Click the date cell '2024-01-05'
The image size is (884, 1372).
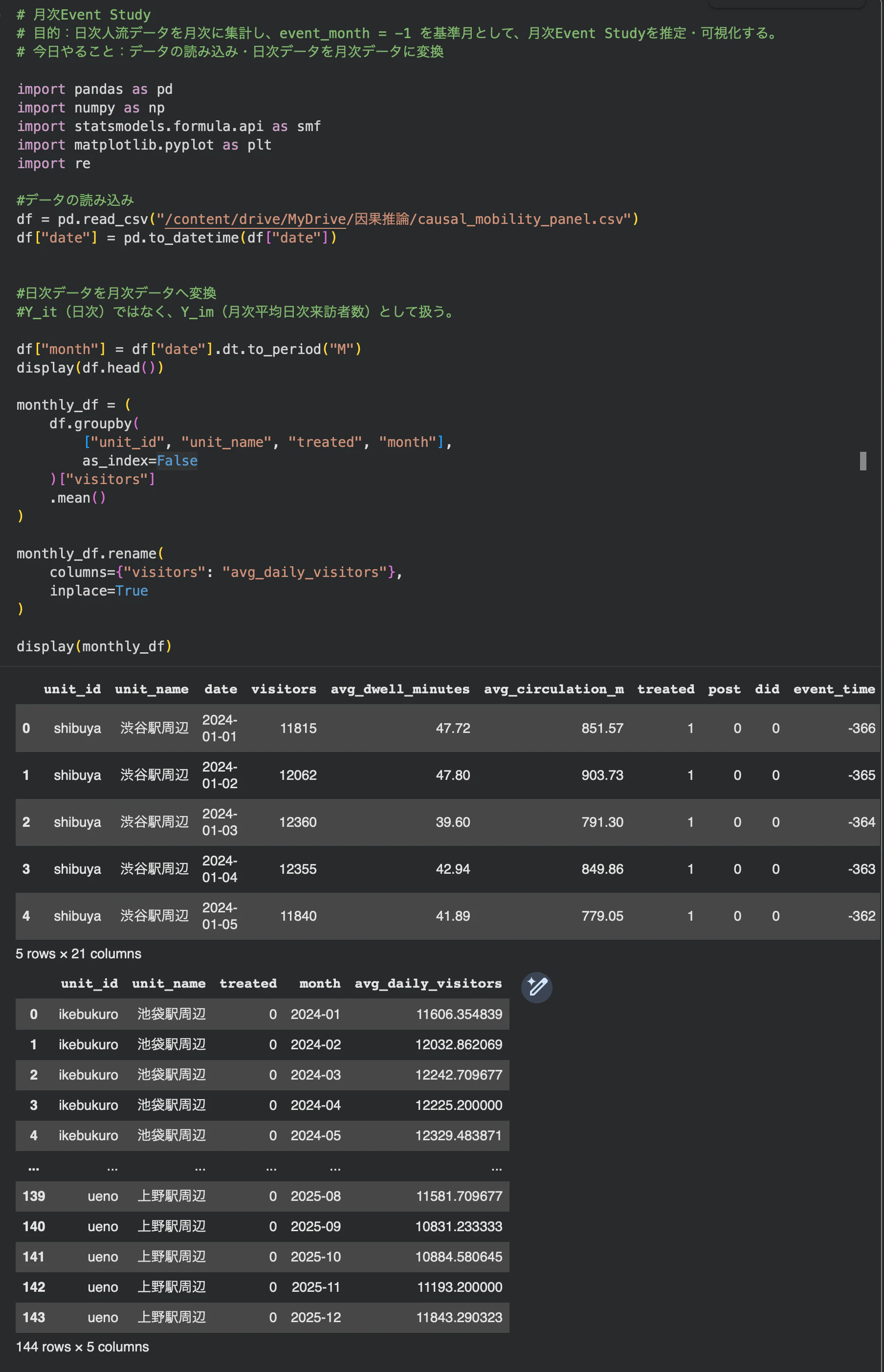coord(220,916)
